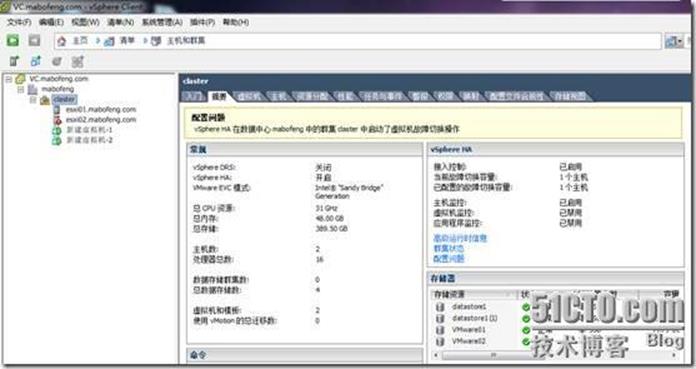Viewport: 696px width, 369px height.
Task: Click the 存储资源 column header
Action: [474, 294]
